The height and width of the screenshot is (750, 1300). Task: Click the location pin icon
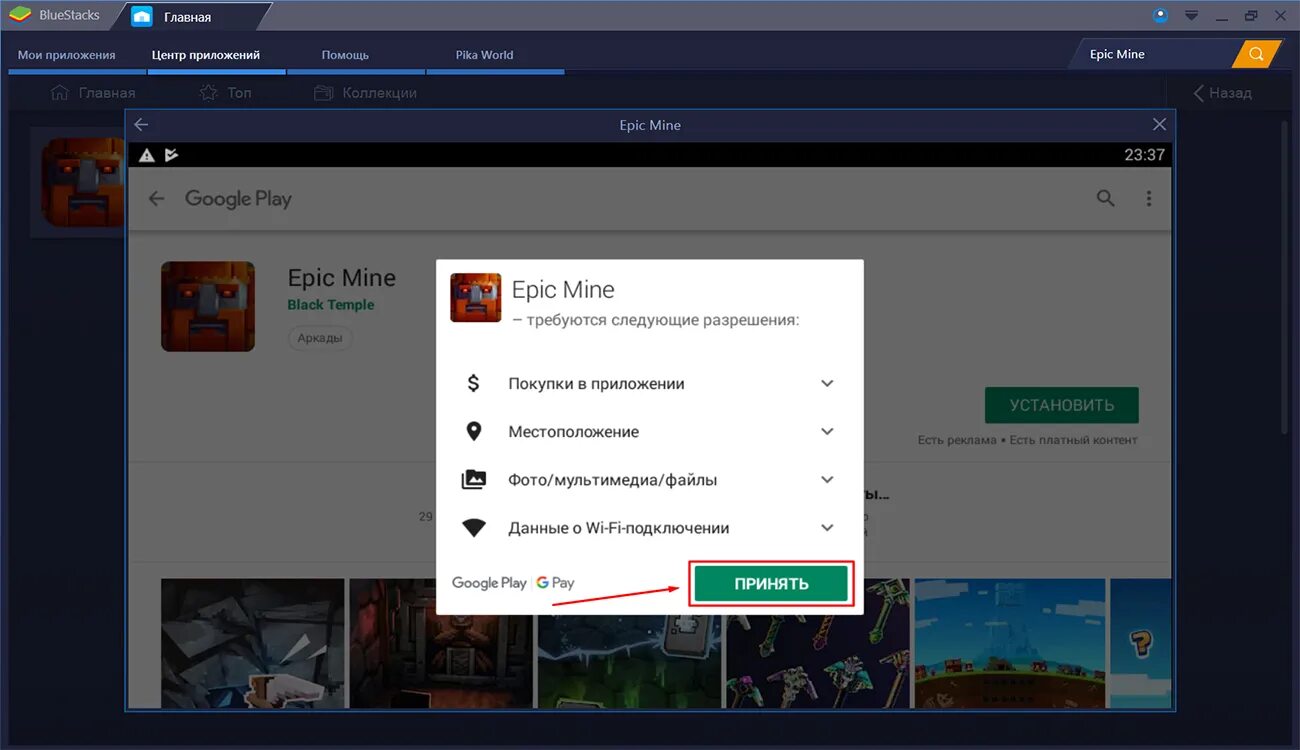(x=474, y=432)
